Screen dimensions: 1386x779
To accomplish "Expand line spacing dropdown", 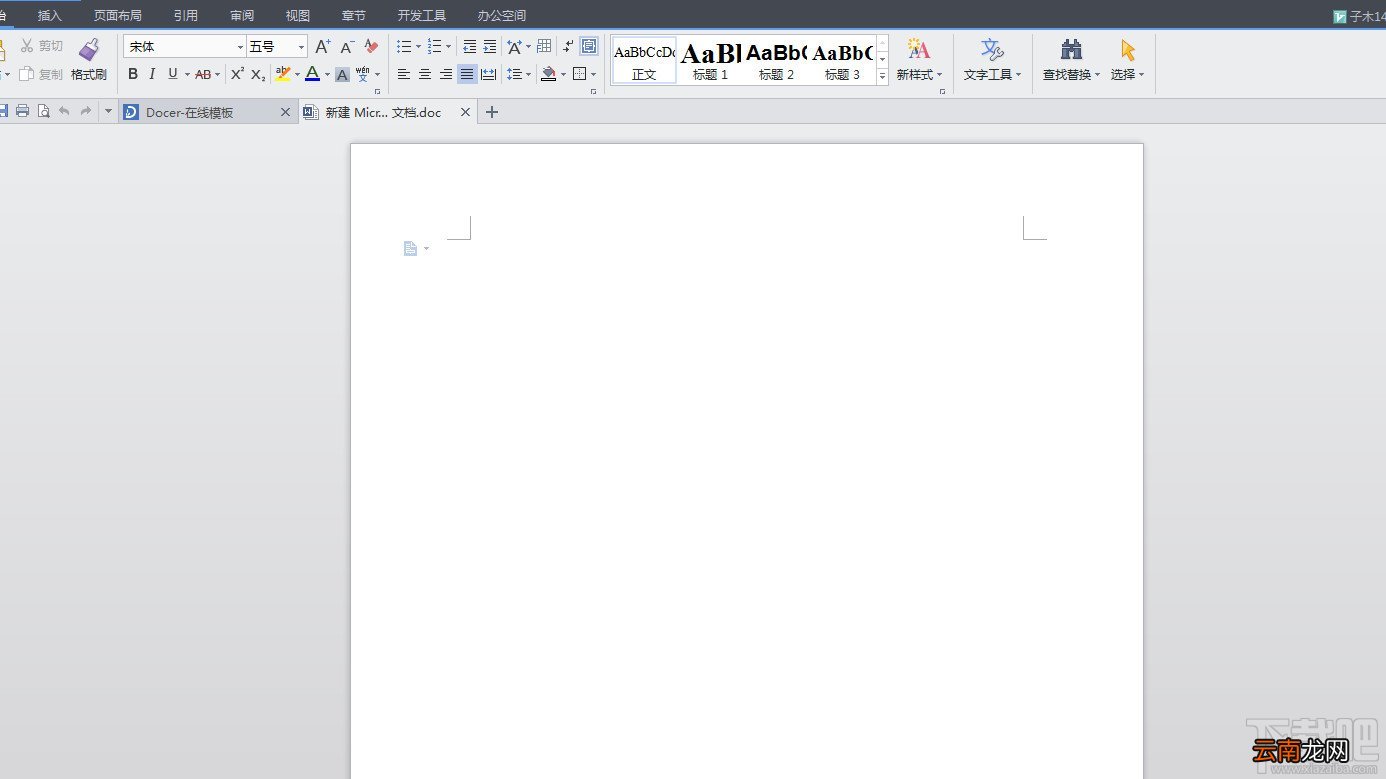I will pos(528,74).
